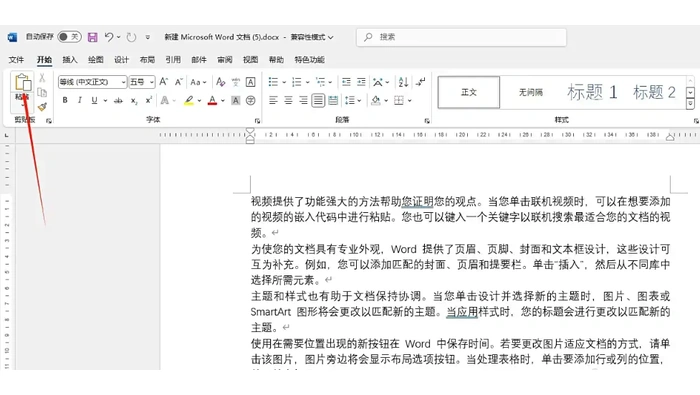Toggle Character Shading gray A button
Screen dimensions: 700x395
click(236, 100)
